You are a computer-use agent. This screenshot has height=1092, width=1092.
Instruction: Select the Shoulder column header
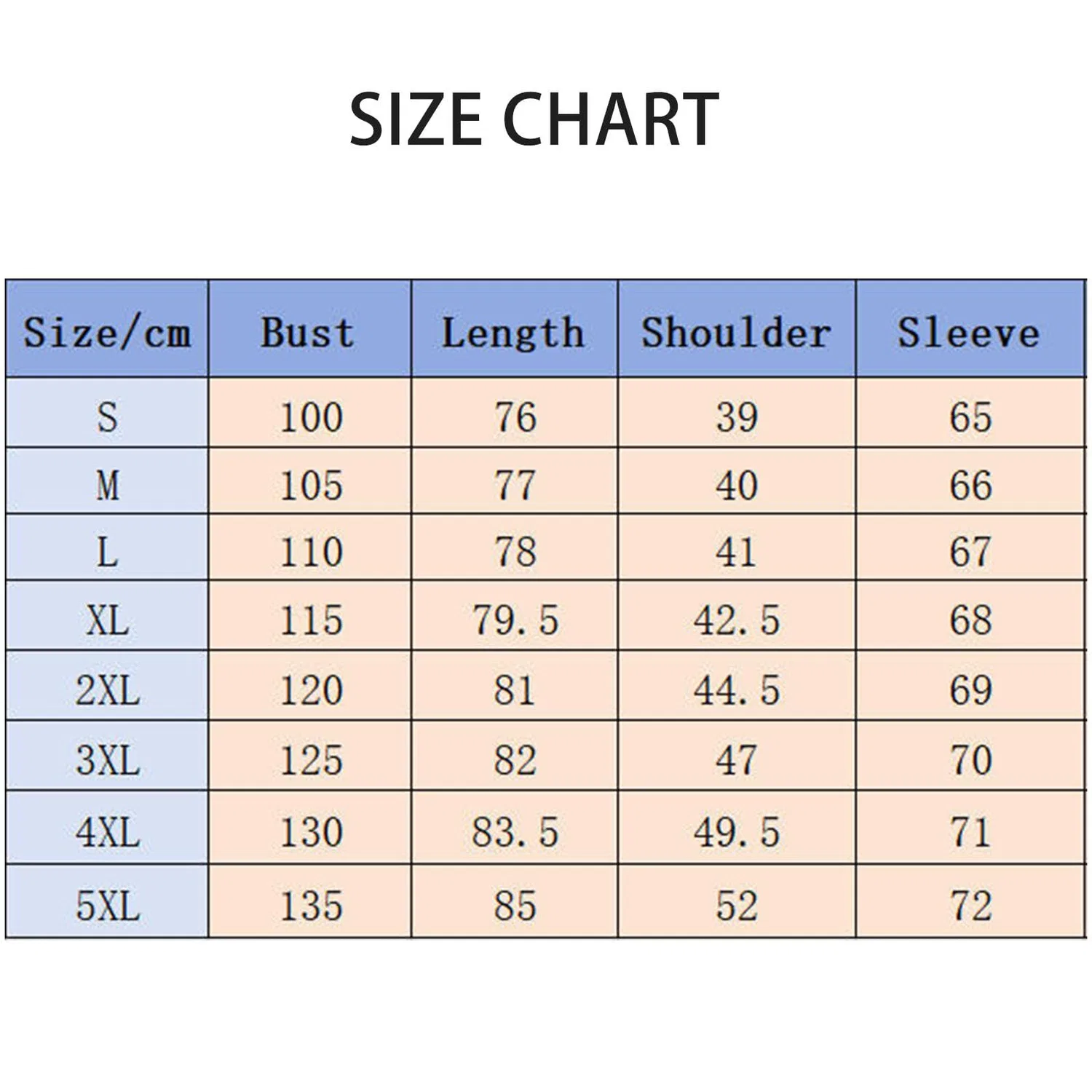tap(737, 328)
